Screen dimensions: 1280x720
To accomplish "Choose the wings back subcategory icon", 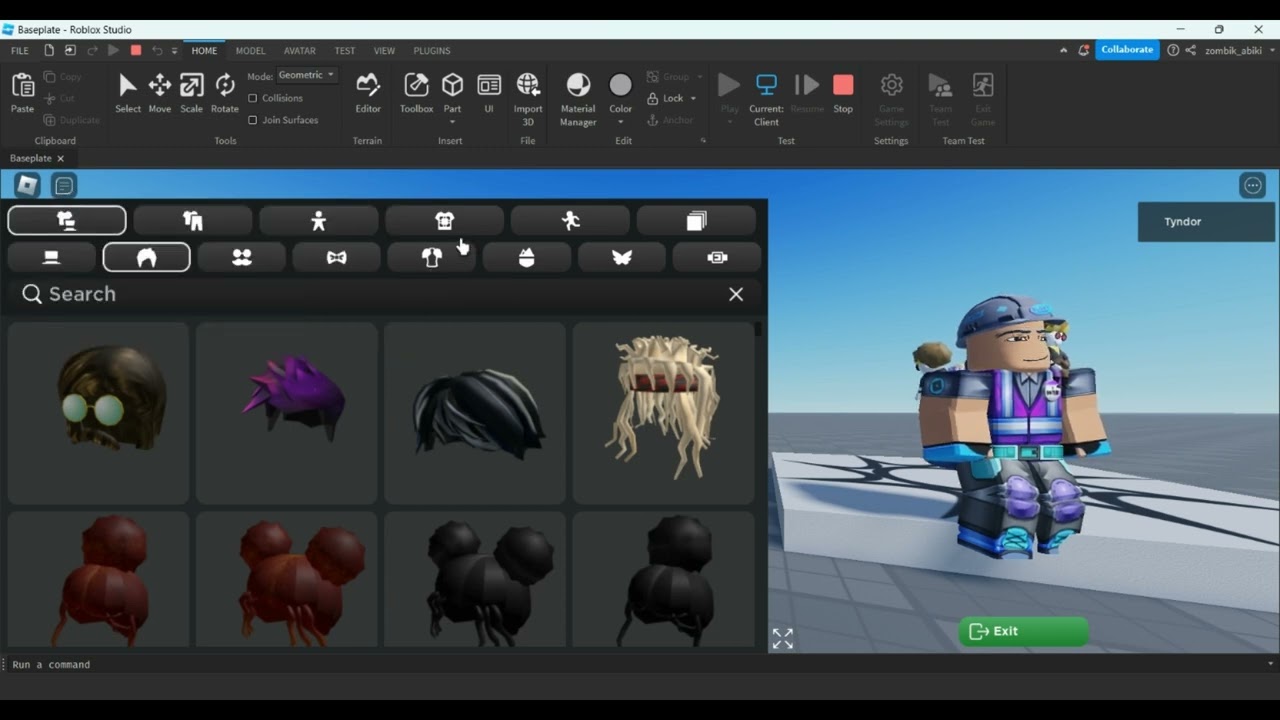I will click(622, 257).
